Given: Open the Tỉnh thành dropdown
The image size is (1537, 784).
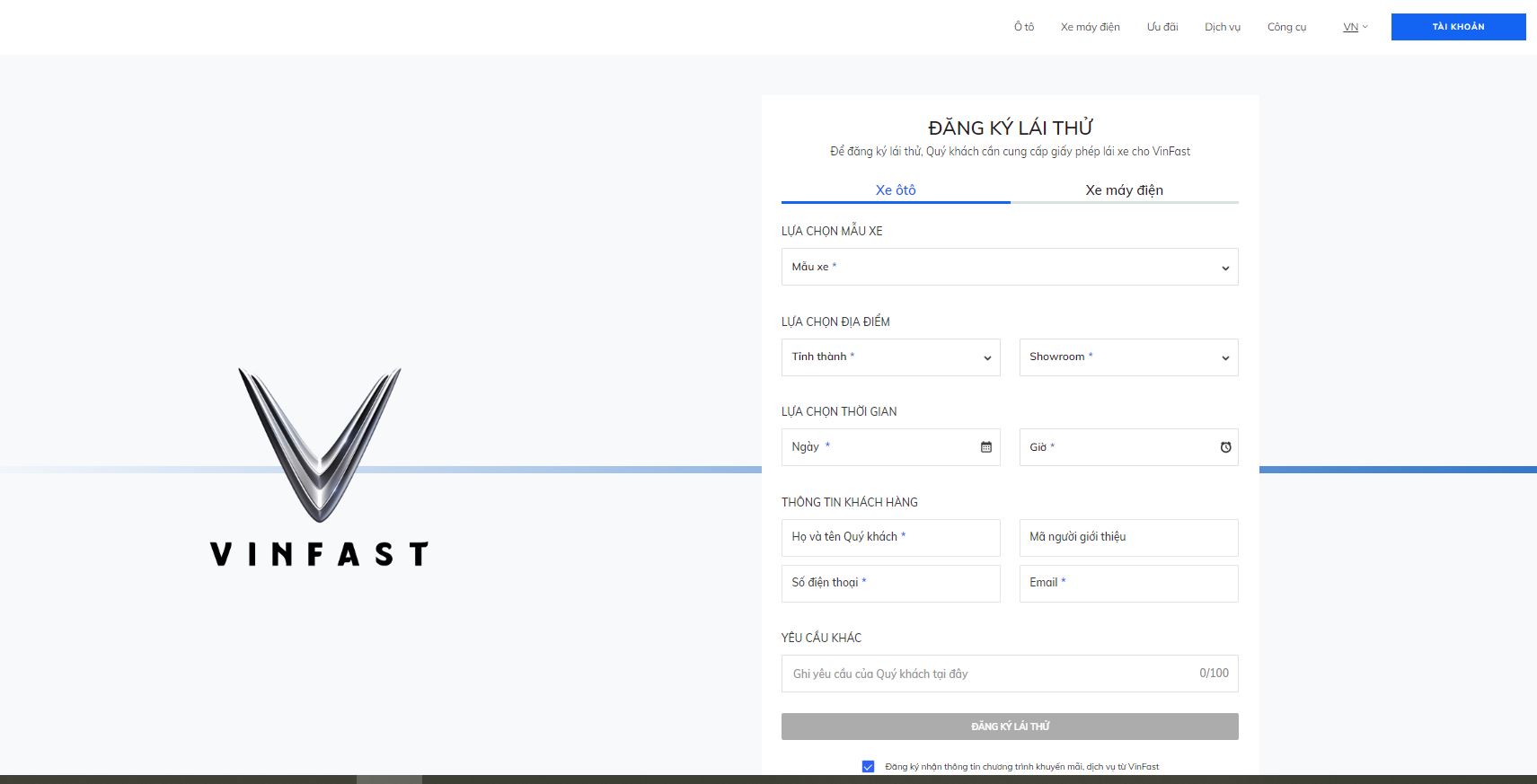Looking at the screenshot, I should pos(890,357).
